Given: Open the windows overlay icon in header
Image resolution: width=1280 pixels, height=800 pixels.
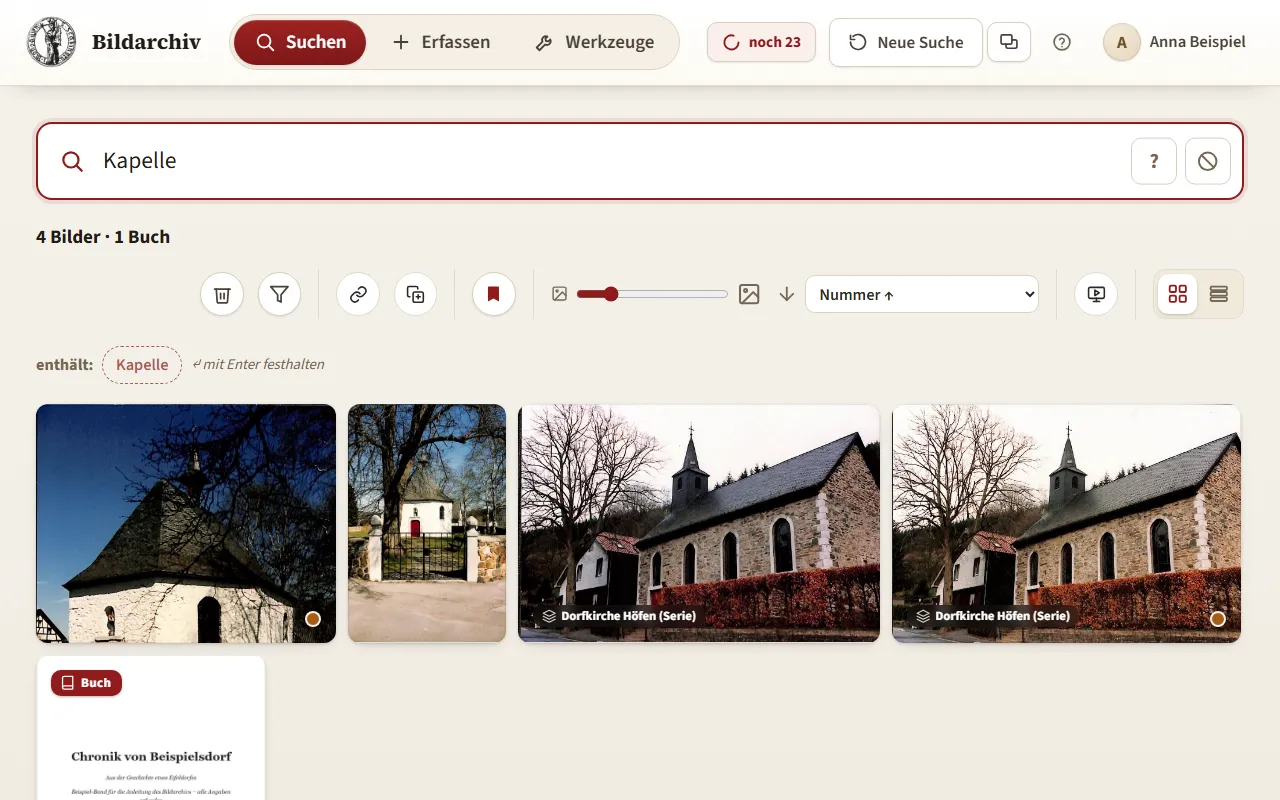Looking at the screenshot, I should pyautogui.click(x=1009, y=42).
